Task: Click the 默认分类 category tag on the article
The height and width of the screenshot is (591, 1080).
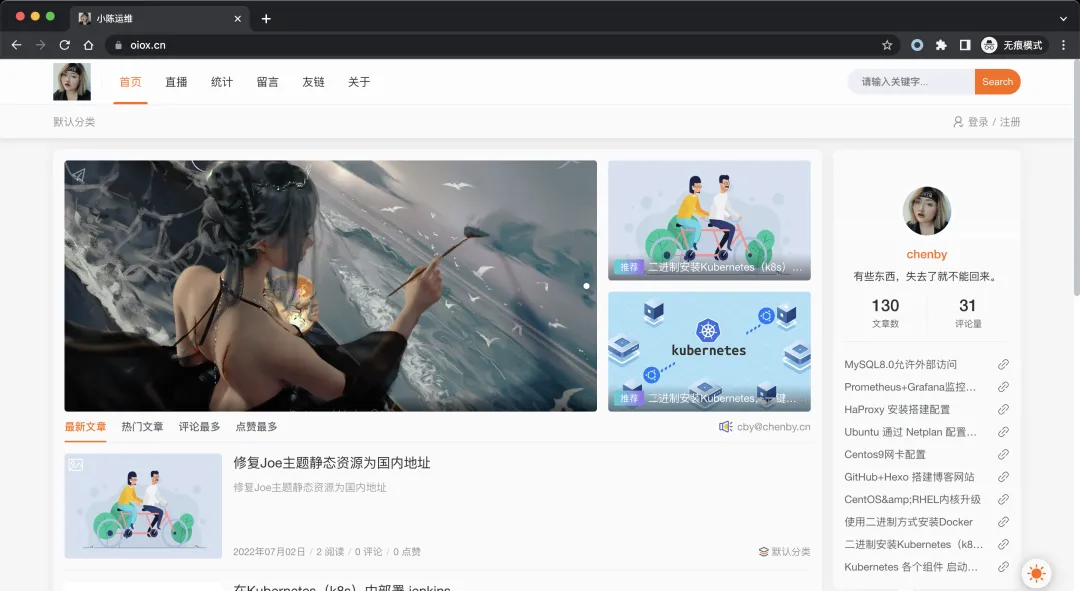Action: pos(785,552)
